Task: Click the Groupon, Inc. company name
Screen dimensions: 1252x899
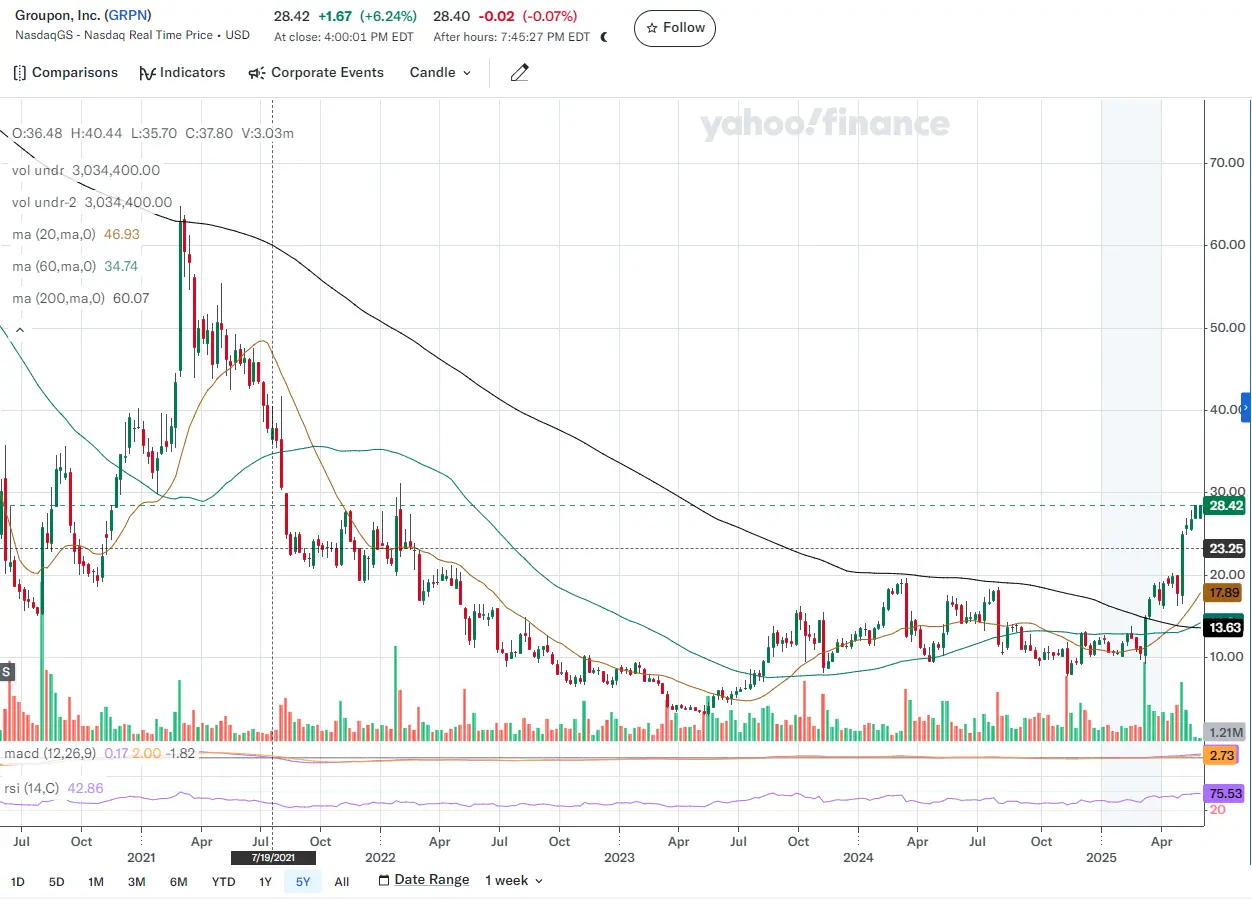Action: click(59, 16)
